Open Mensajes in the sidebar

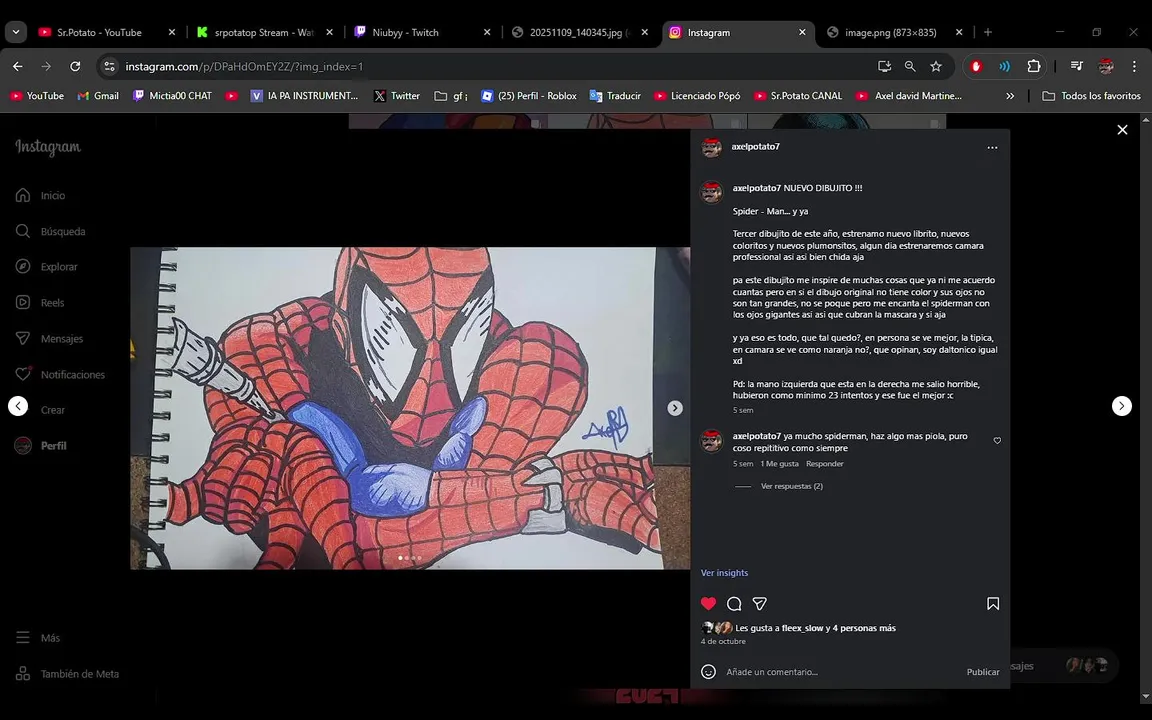coord(49,339)
